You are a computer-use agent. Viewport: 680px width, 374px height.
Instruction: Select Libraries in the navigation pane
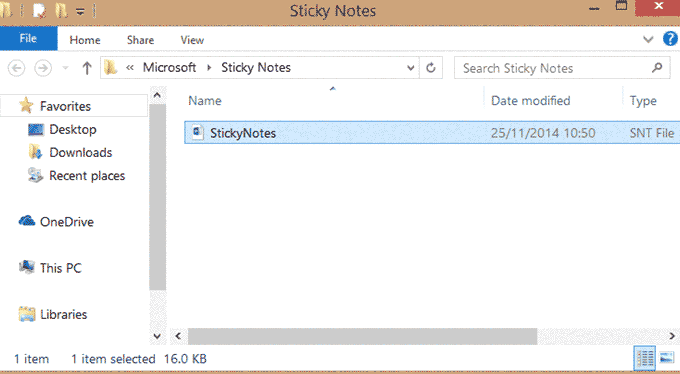(63, 315)
